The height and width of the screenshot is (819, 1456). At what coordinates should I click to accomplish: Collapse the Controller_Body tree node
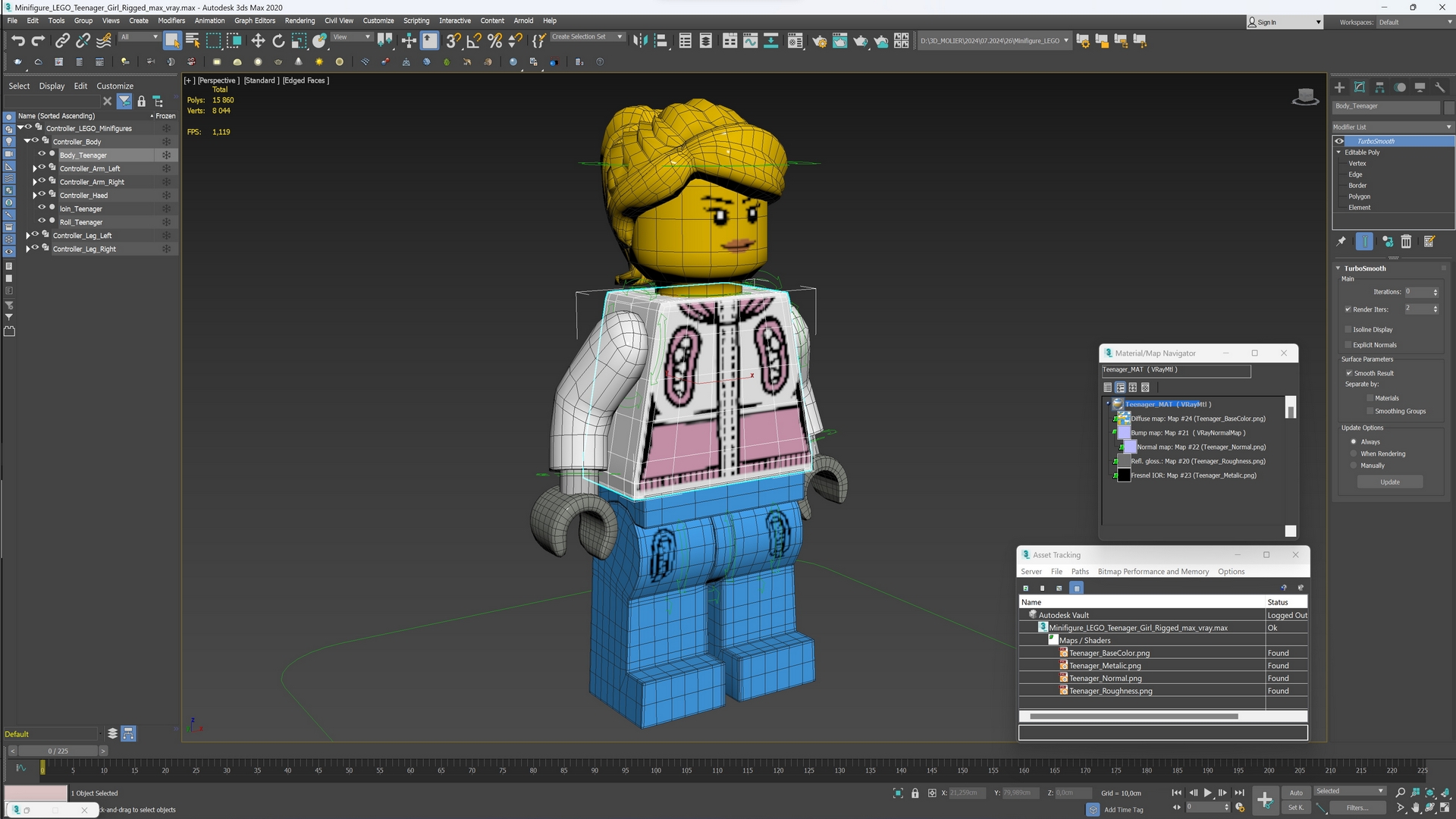[x=27, y=141]
